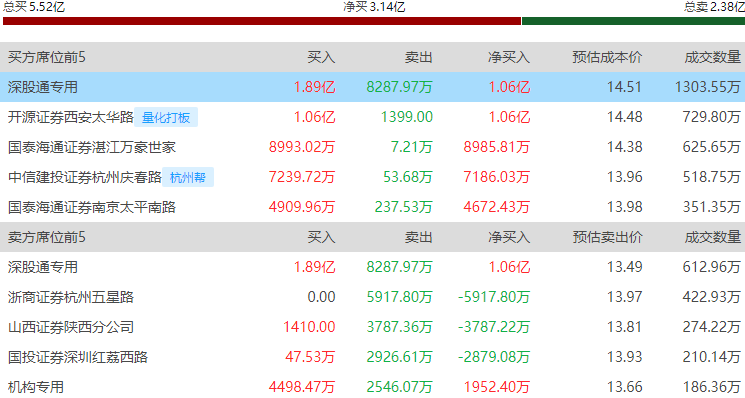The width and height of the screenshot is (745, 398).
Task: Click the 13.49 estimated sell price
Action: pos(624,267)
